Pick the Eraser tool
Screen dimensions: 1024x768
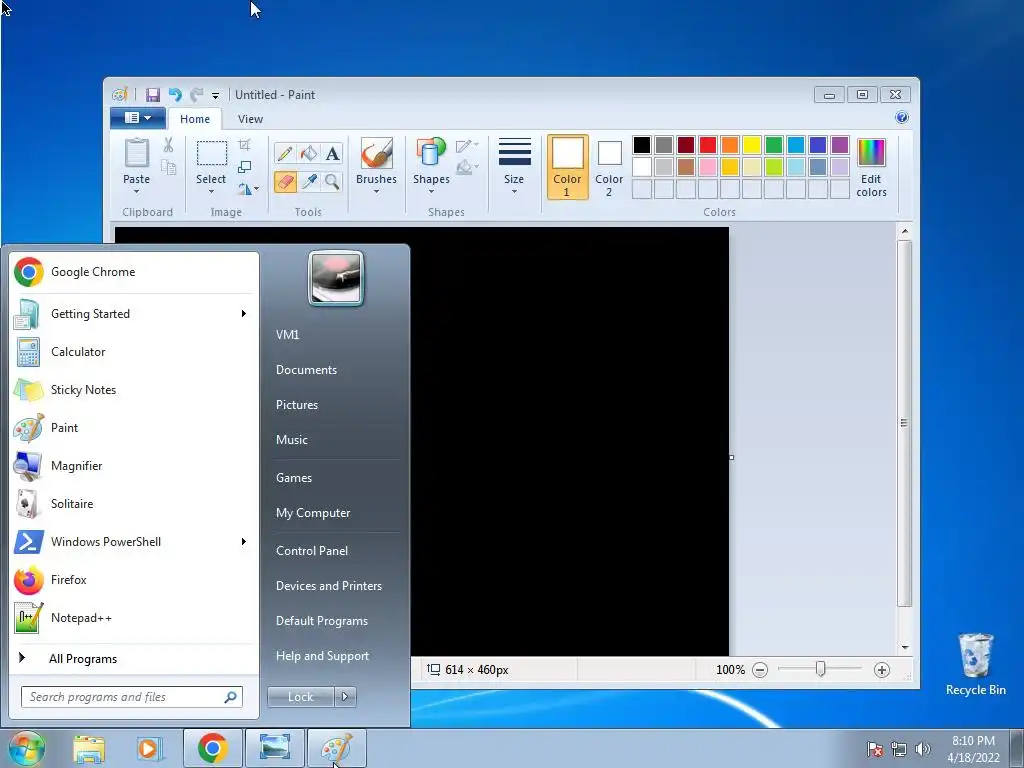[285, 181]
